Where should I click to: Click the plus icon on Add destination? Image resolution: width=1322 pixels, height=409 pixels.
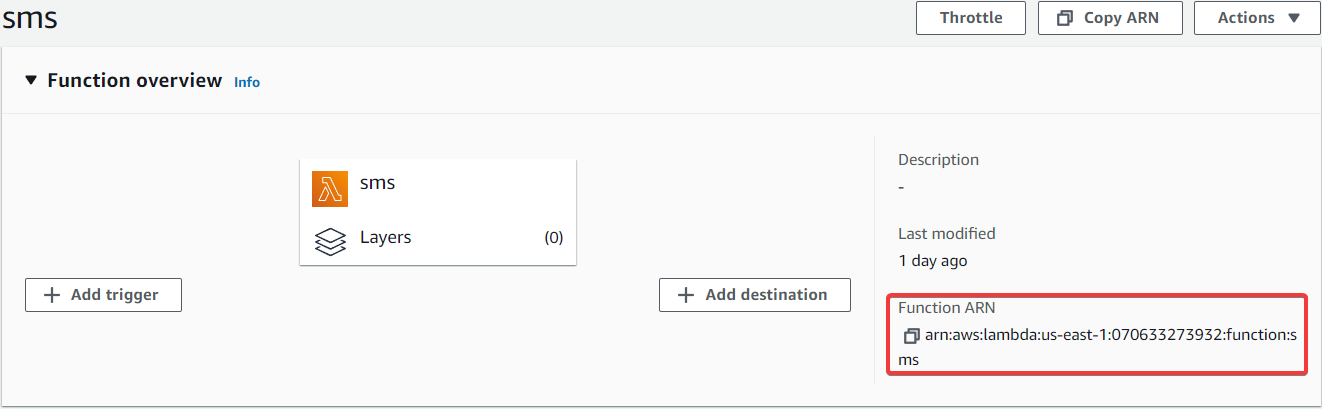click(x=686, y=295)
